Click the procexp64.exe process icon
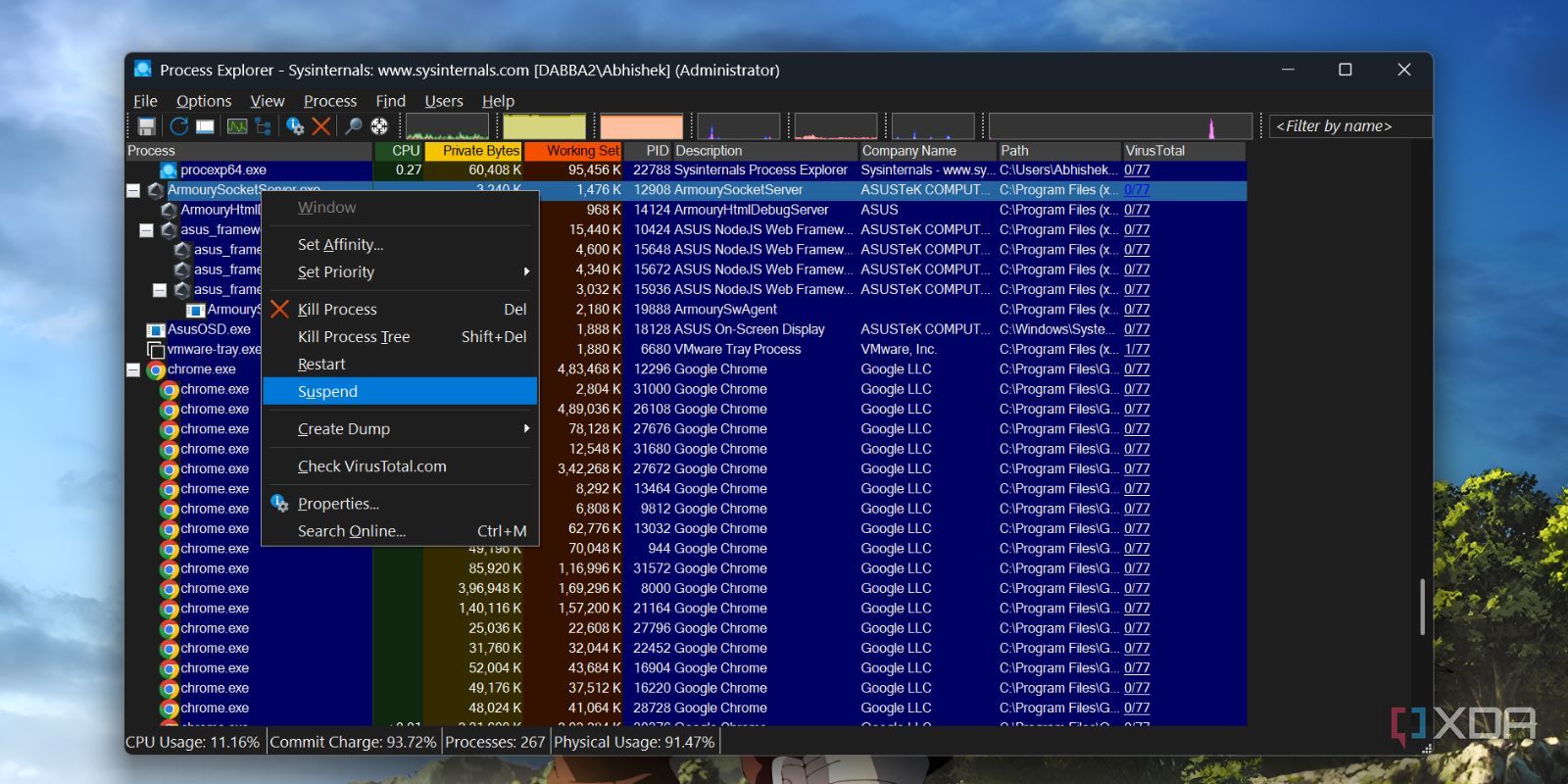The width and height of the screenshot is (1568, 784). 169,171
